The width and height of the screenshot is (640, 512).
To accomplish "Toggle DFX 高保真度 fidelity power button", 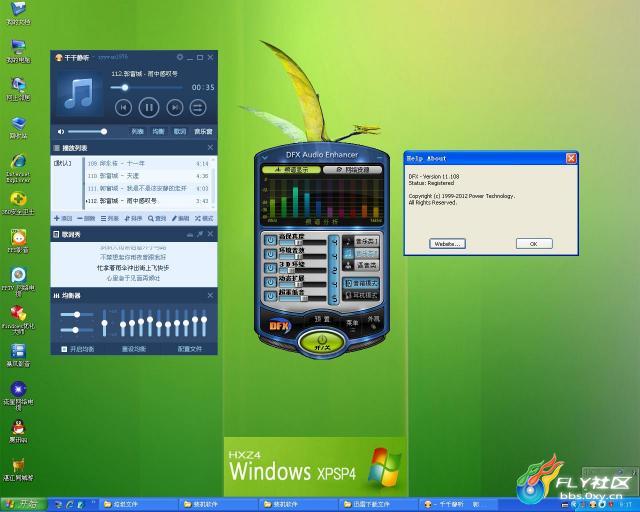I will pos(270,240).
